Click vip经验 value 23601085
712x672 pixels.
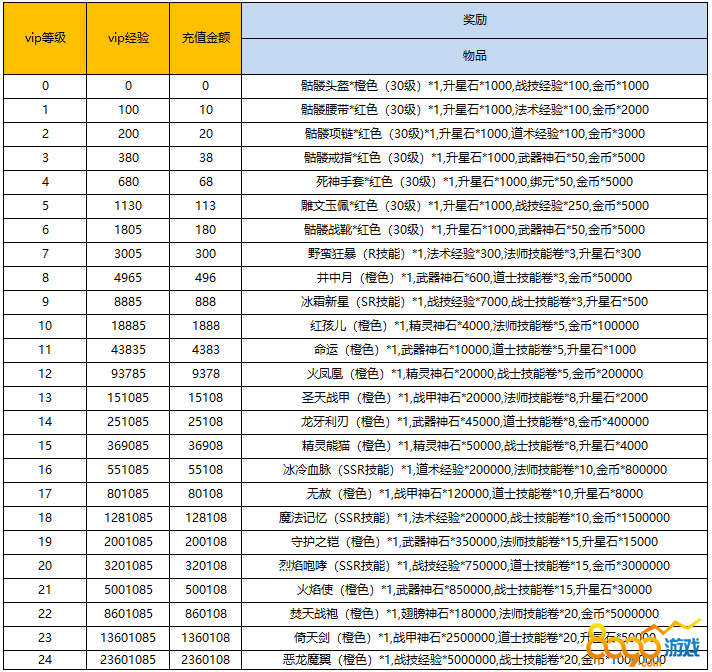(x=128, y=660)
